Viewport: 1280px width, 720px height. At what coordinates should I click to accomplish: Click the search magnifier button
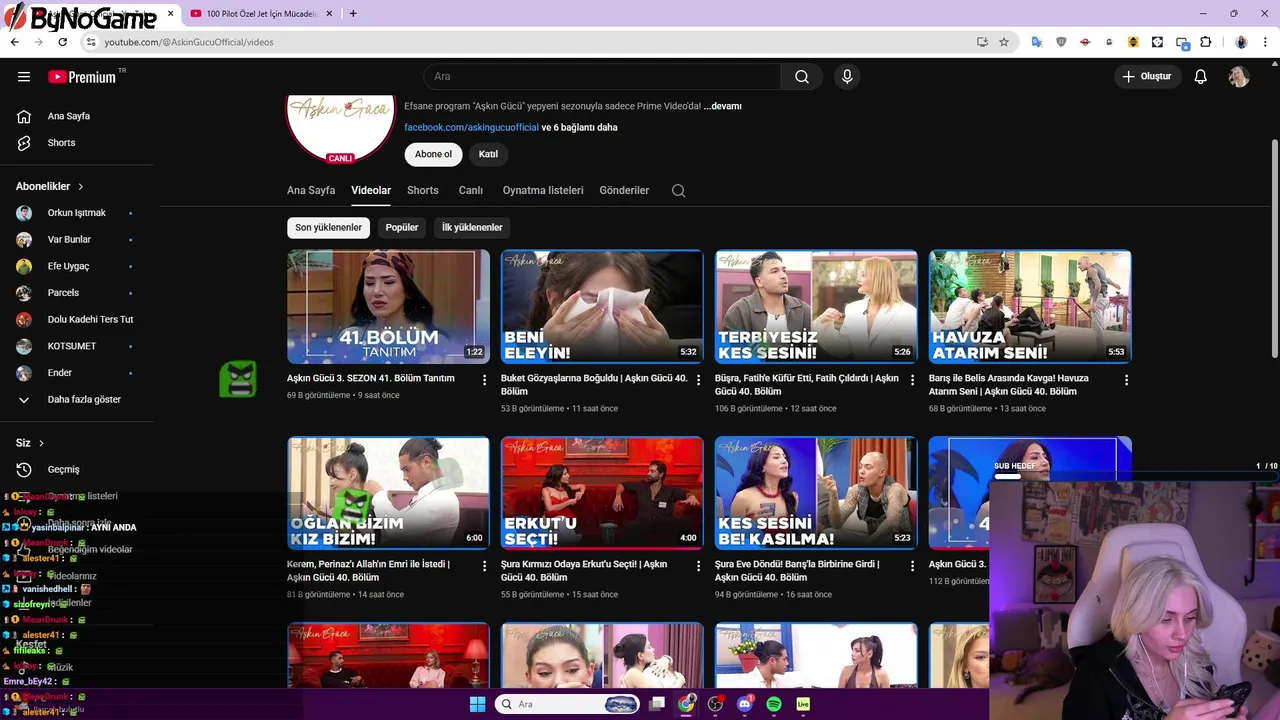click(x=802, y=77)
